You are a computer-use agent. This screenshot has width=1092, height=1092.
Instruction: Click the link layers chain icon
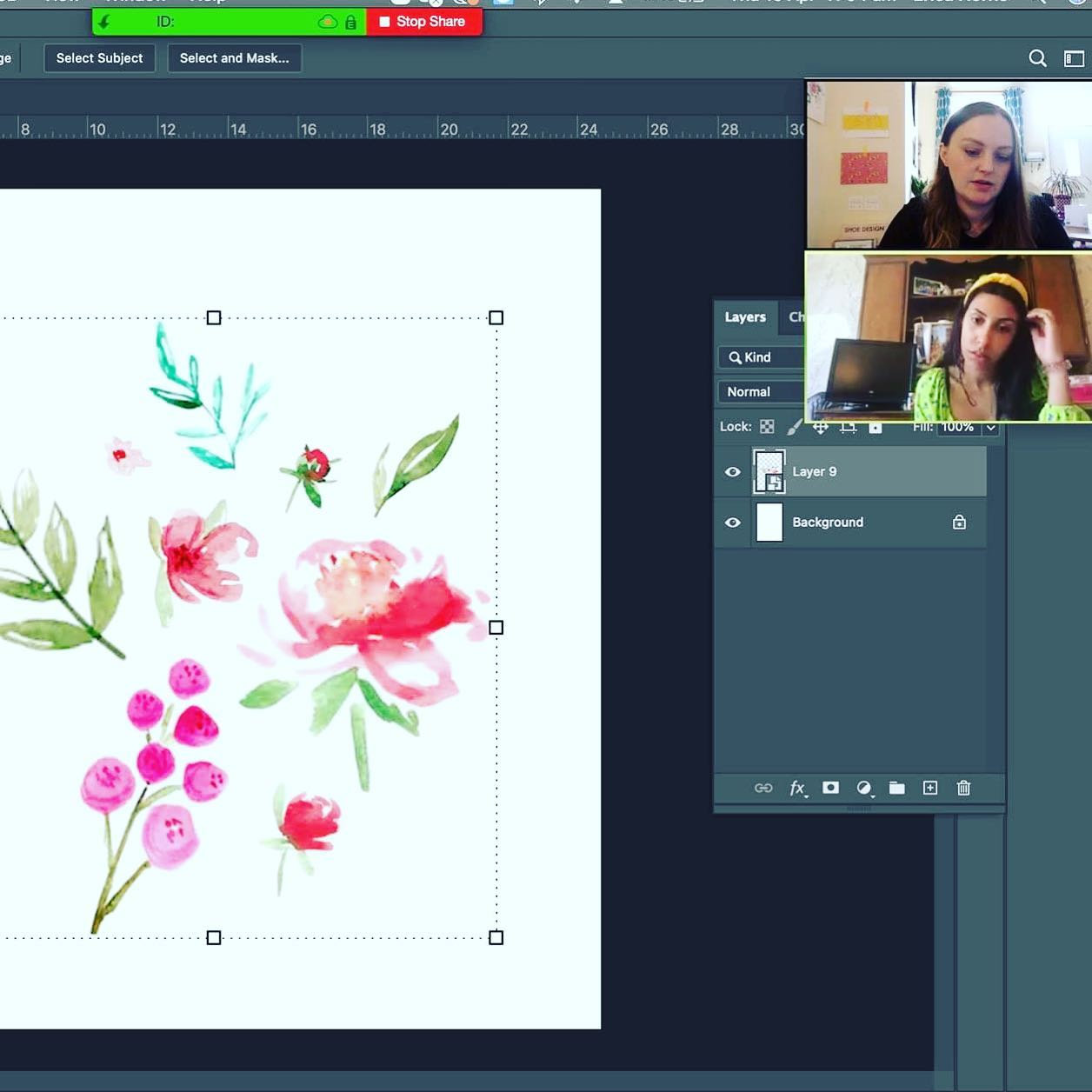point(764,788)
